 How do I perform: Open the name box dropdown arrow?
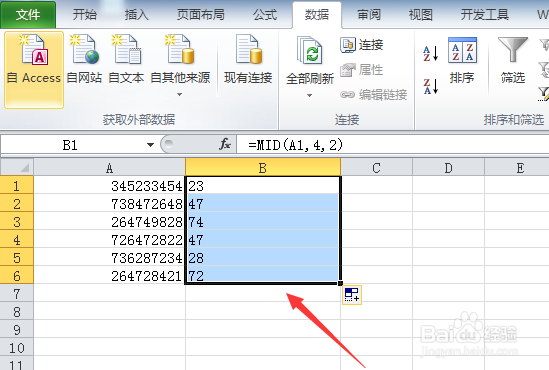coord(151,145)
